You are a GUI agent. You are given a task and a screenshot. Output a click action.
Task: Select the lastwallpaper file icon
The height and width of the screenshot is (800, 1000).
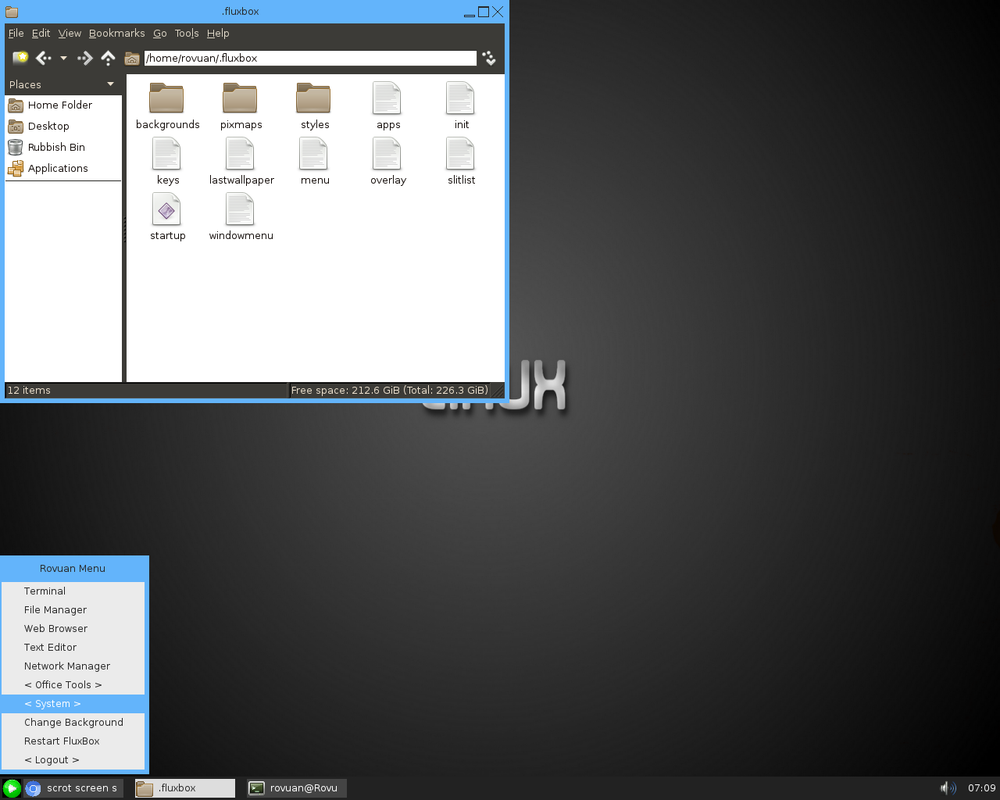point(240,154)
